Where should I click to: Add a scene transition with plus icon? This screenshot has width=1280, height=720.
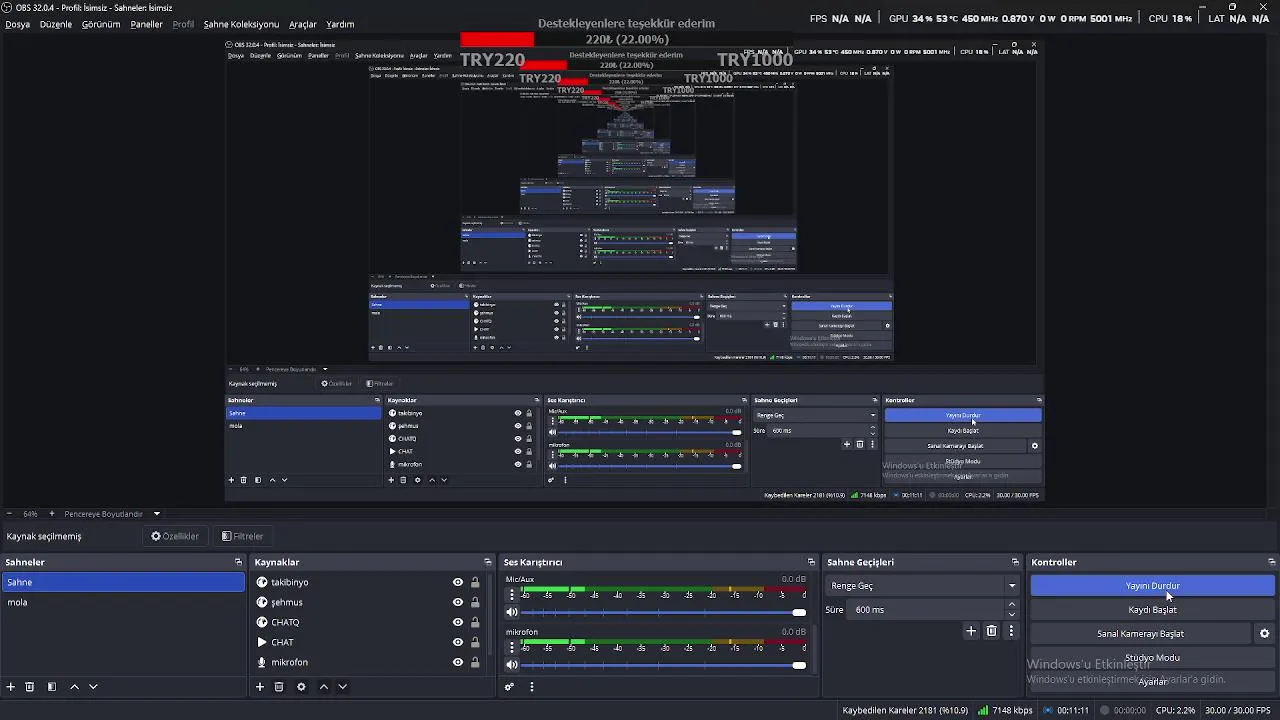pos(971,631)
